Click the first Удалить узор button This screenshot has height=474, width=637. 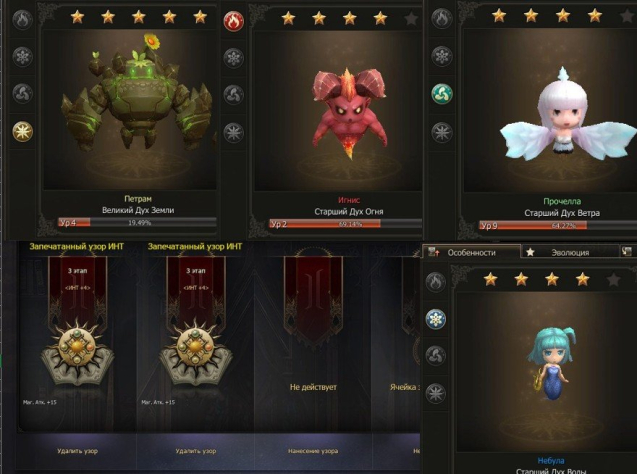[x=77, y=451]
